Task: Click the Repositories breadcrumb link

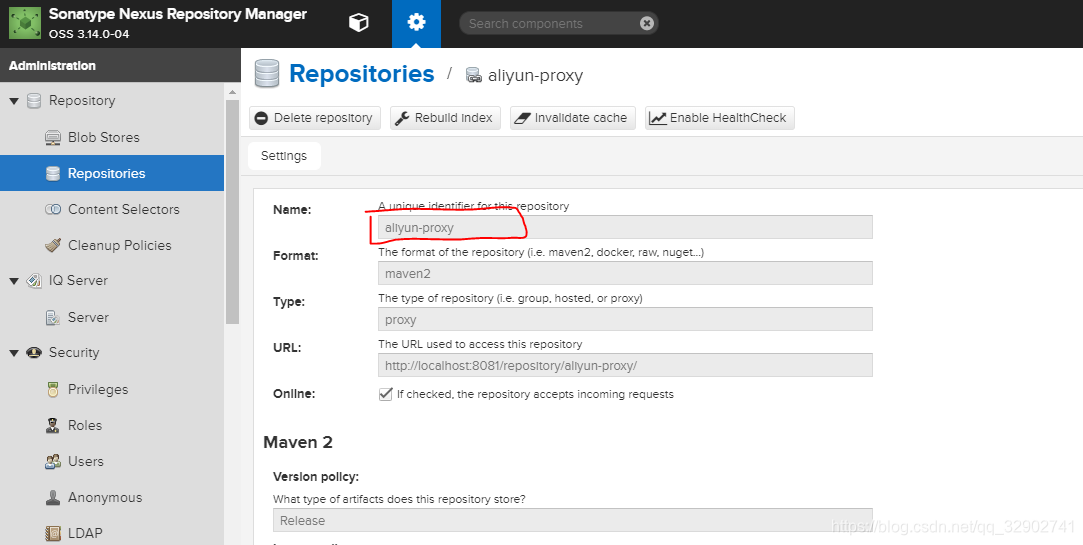Action: 361,74
